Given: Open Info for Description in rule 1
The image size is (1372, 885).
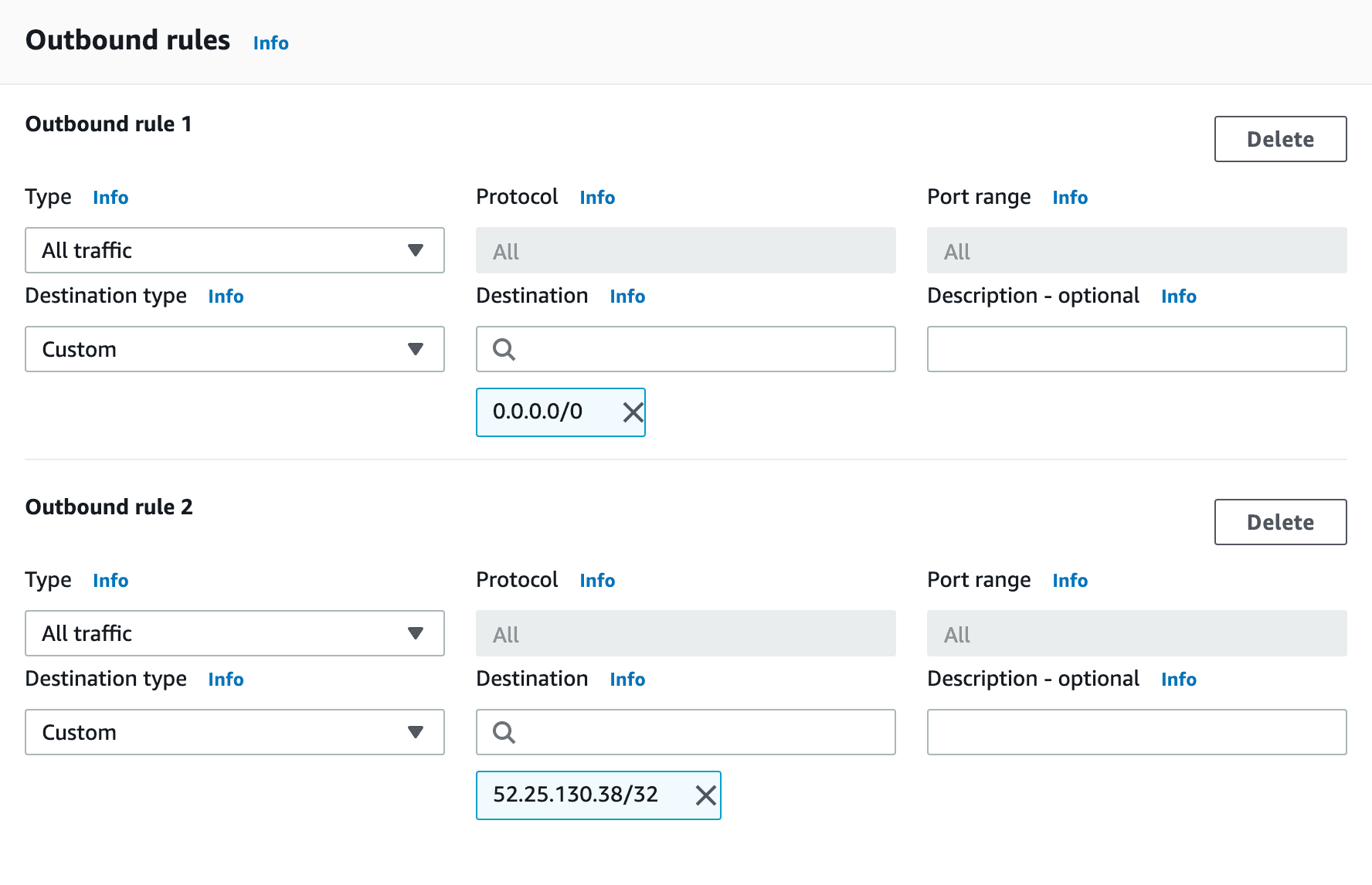Looking at the screenshot, I should pyautogui.click(x=1178, y=296).
